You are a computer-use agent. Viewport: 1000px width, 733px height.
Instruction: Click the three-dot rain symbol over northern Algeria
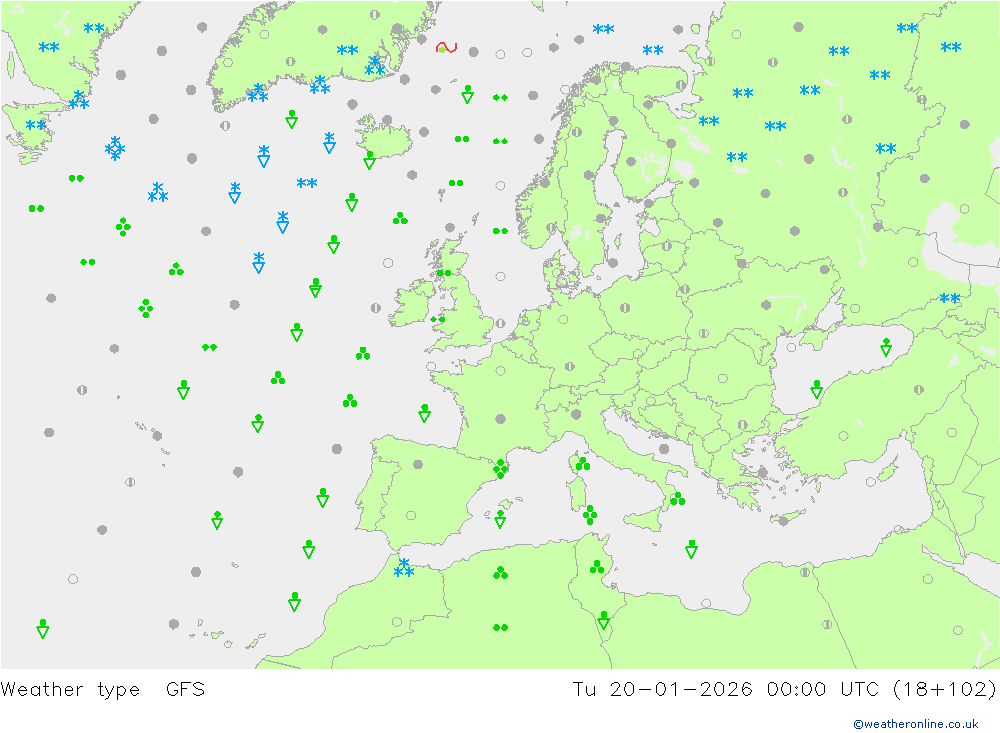501,573
